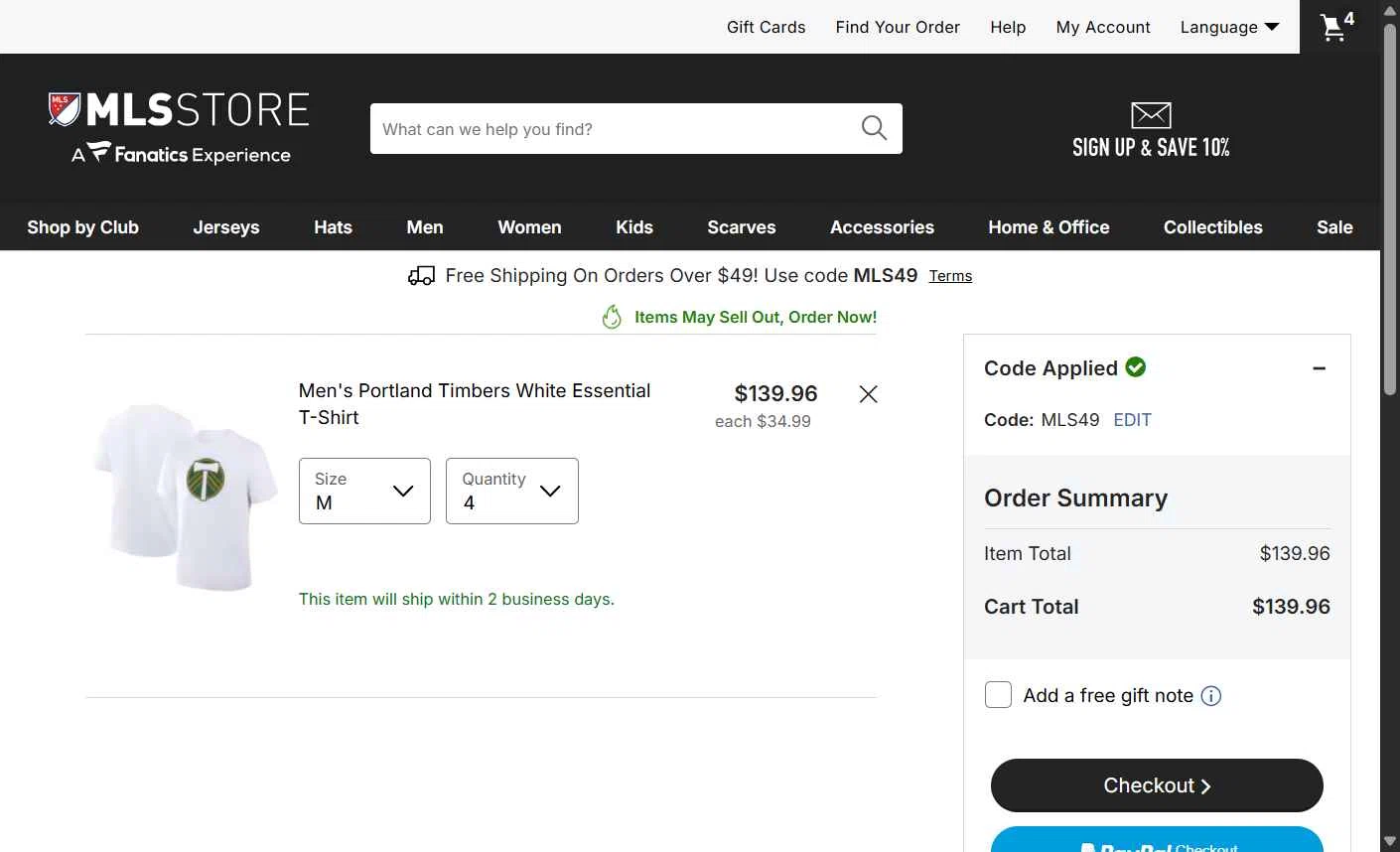Click the black Checkout button
1400x852 pixels.
coord(1157,785)
